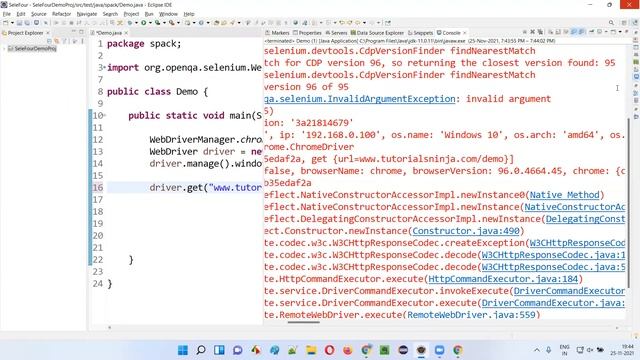Open the Window menu
Screen dimensions: 640x360
click(x=168, y=14)
